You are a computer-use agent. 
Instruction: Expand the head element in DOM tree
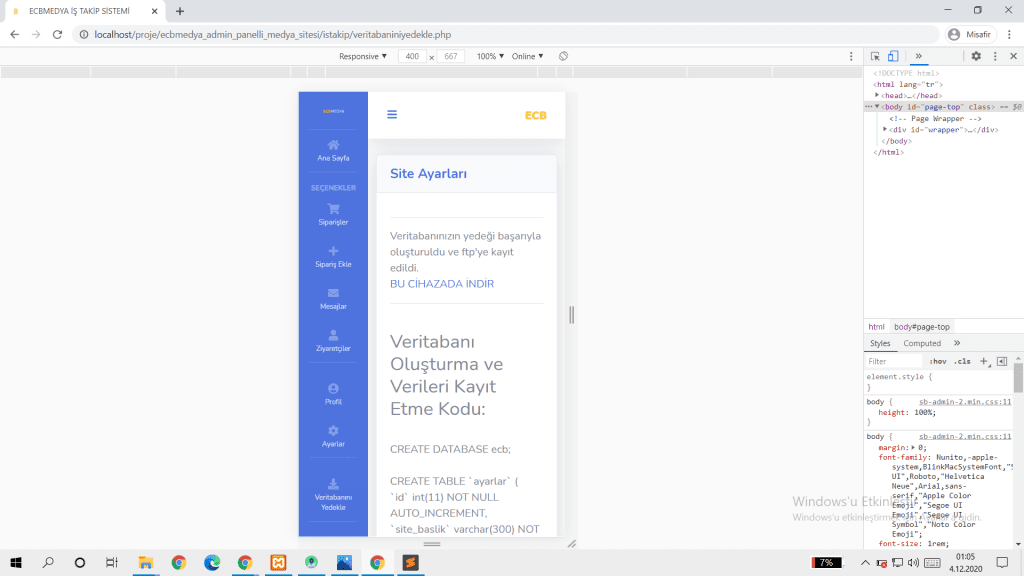877,95
